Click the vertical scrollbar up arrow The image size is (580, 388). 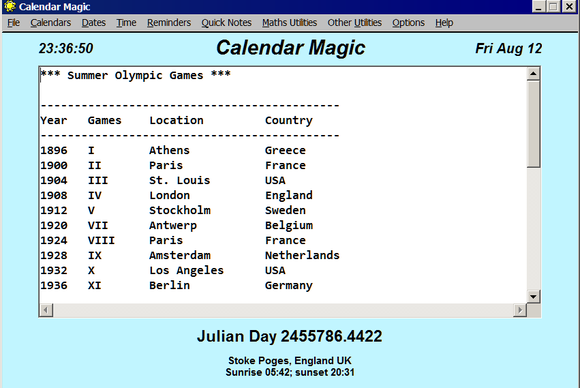tap(533, 74)
